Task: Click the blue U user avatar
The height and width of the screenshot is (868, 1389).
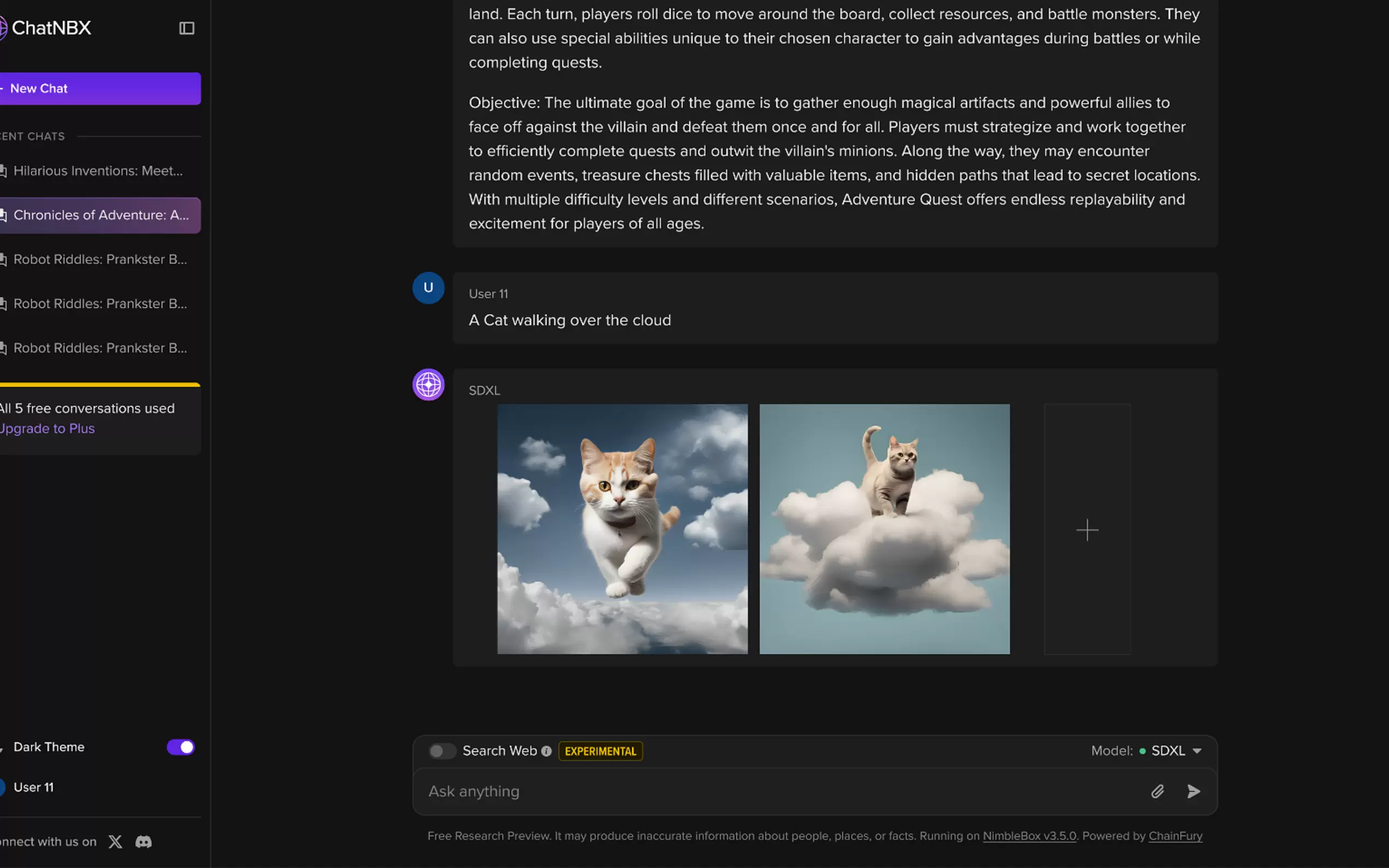Action: pos(428,288)
